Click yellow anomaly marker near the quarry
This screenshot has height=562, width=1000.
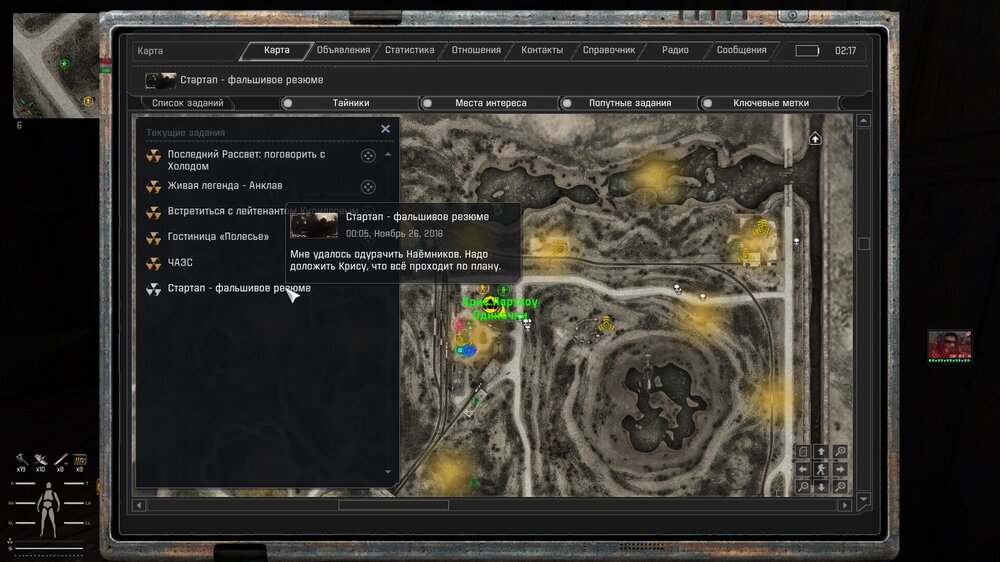coord(606,324)
